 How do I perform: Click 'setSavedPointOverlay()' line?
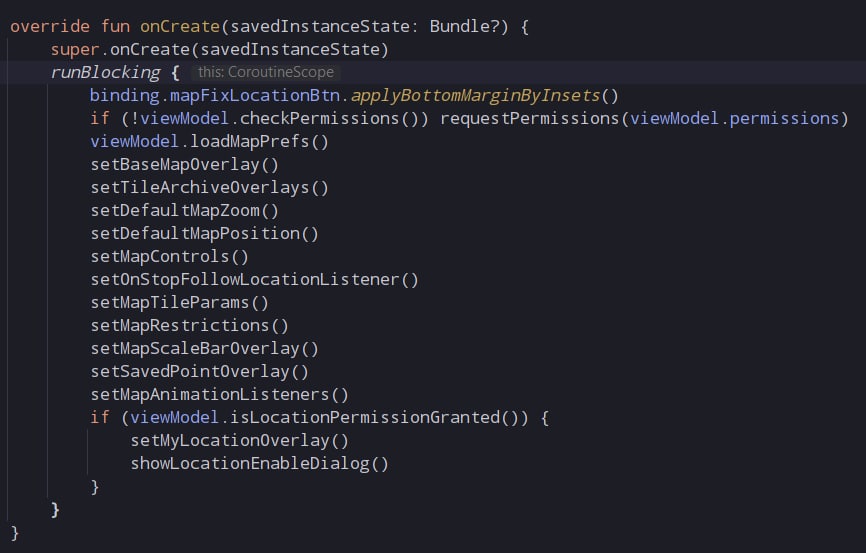(199, 372)
